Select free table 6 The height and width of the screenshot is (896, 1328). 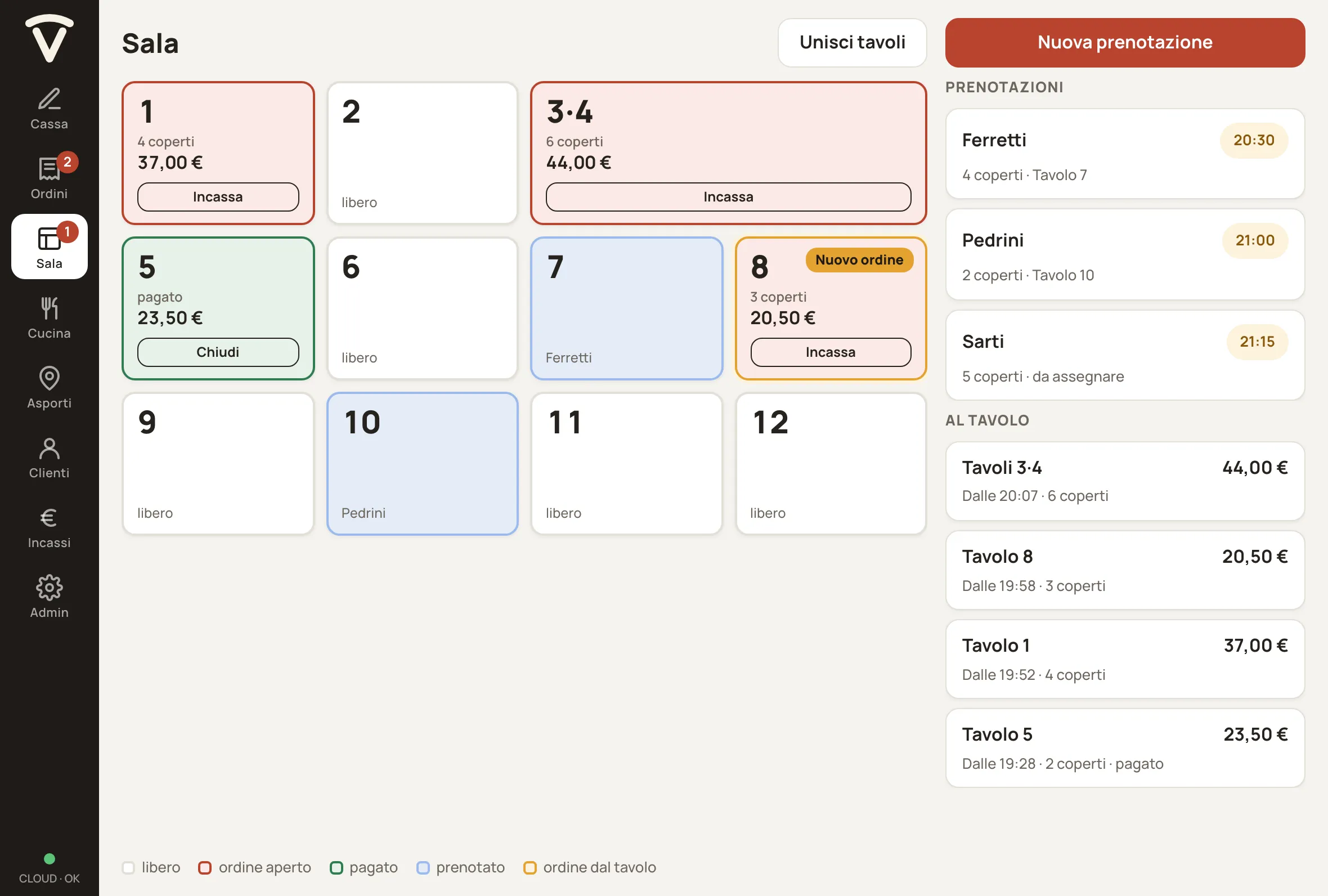coord(422,308)
